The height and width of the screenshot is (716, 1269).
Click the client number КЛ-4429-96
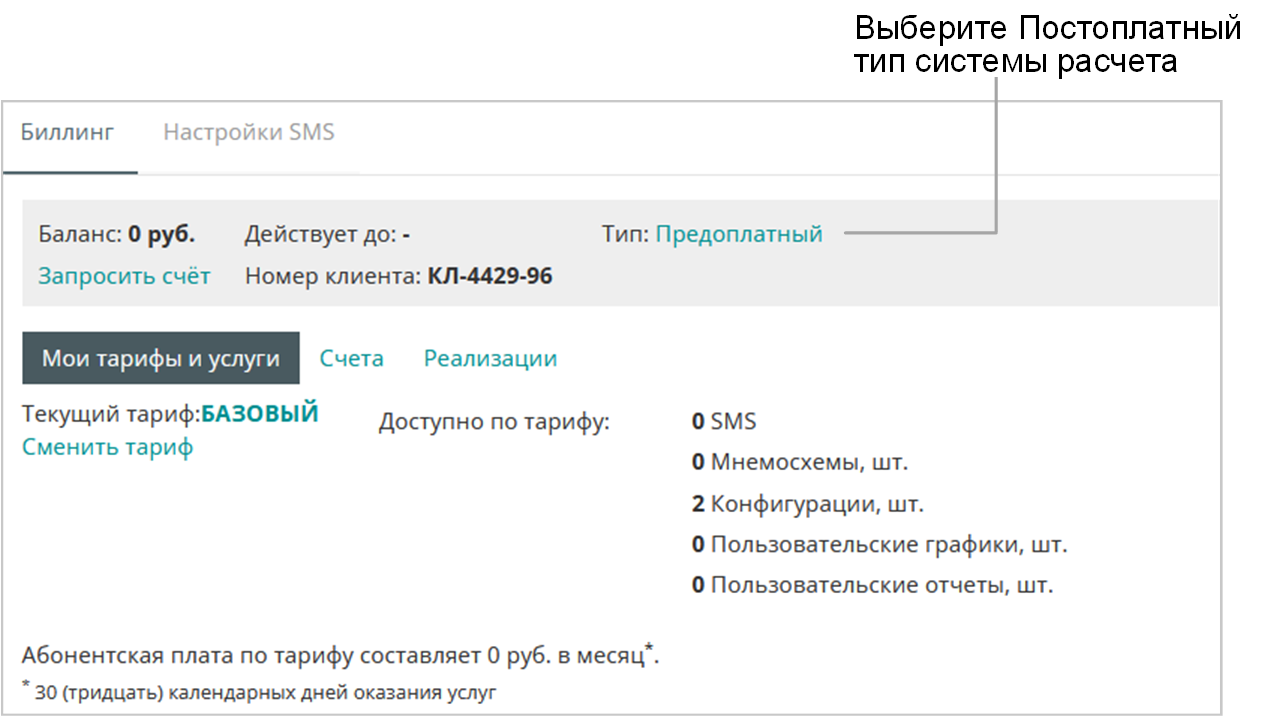490,276
